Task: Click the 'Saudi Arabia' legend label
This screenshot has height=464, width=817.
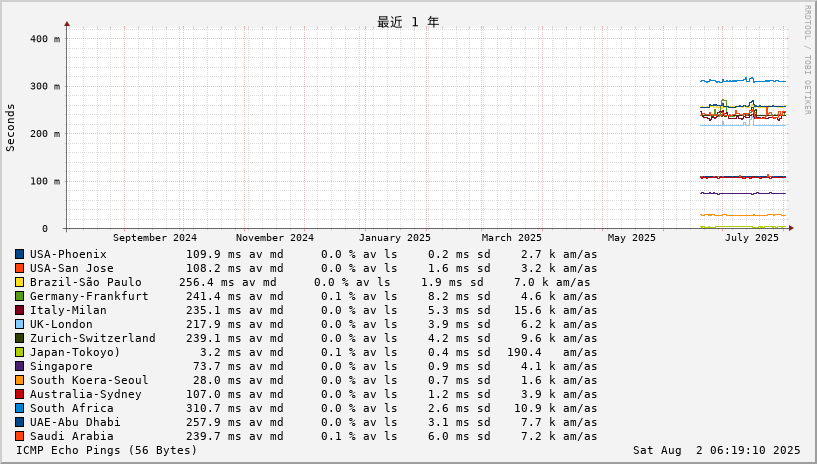Action: 71,436
